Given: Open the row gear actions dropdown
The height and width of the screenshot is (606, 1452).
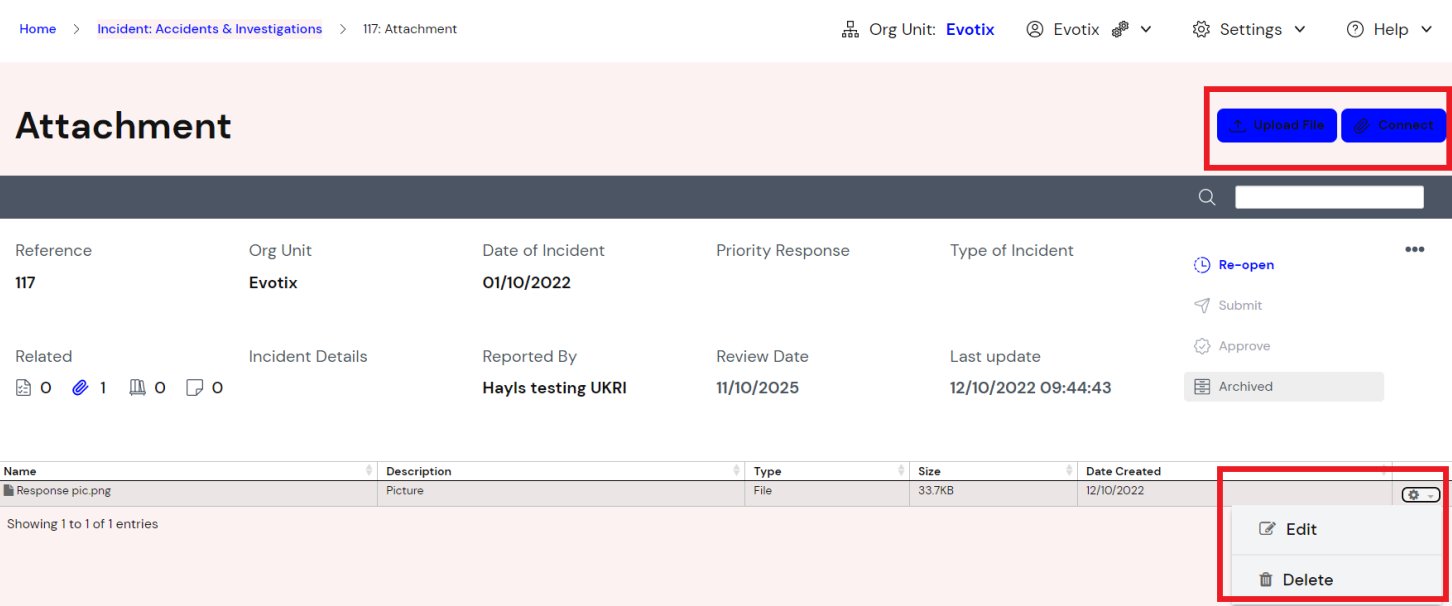Looking at the screenshot, I should pyautogui.click(x=1420, y=494).
